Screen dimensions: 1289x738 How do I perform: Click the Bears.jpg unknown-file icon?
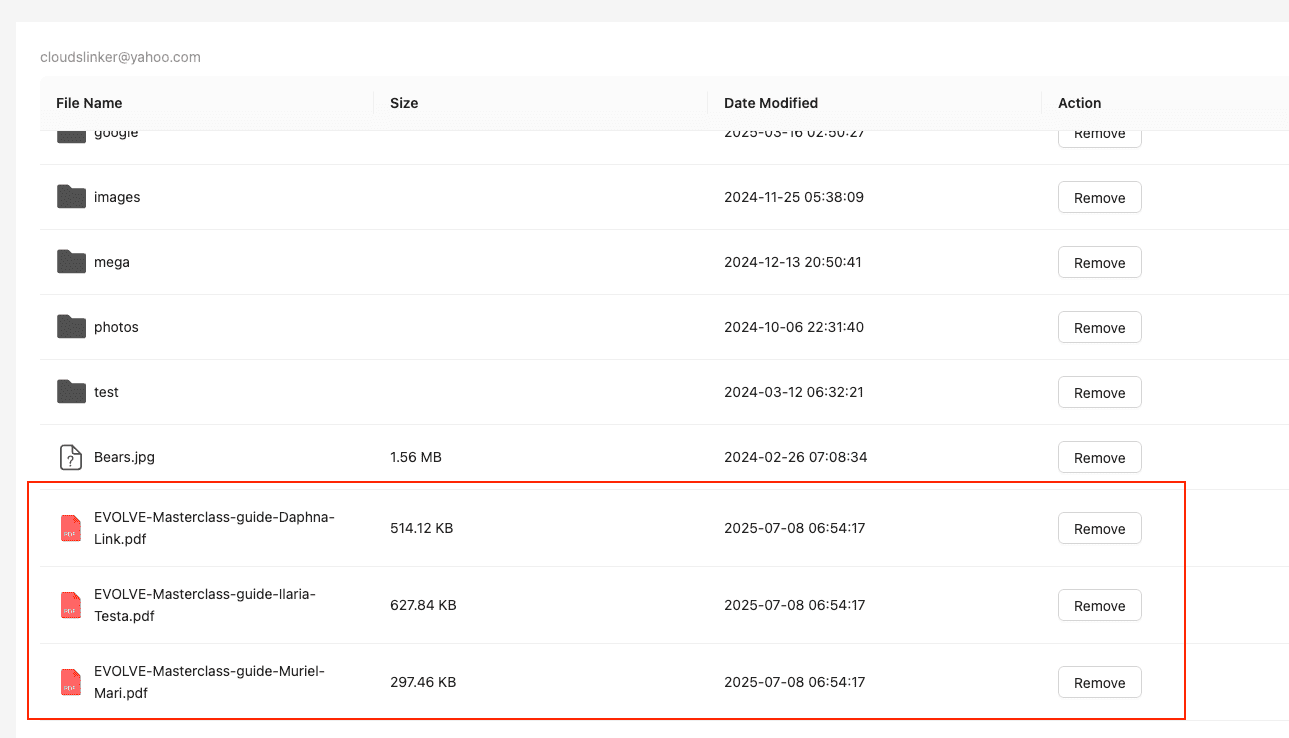tap(70, 457)
